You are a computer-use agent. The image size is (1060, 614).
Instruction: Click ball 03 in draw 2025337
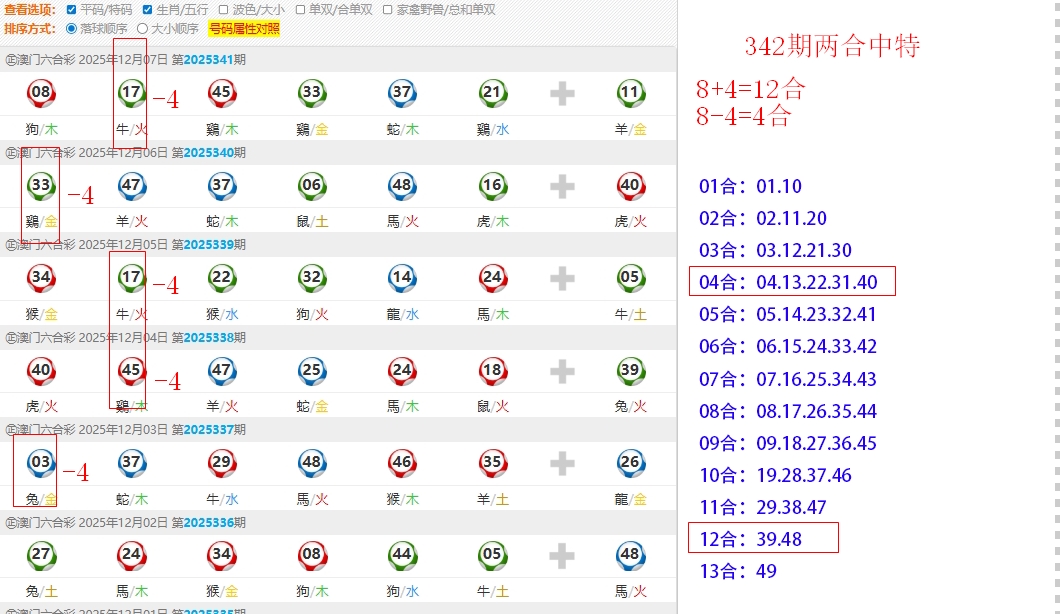click(41, 463)
